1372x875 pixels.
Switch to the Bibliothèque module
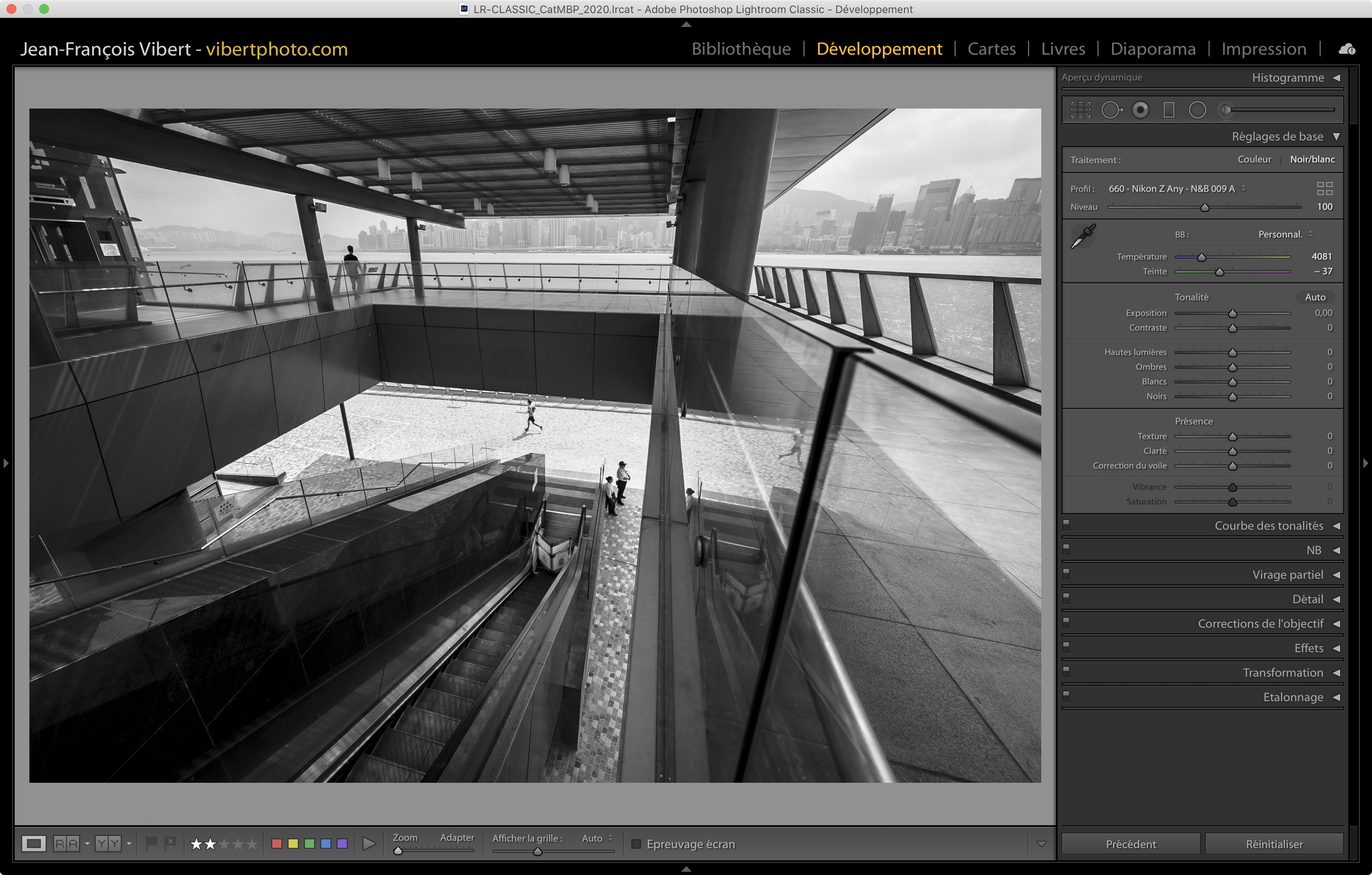[741, 49]
